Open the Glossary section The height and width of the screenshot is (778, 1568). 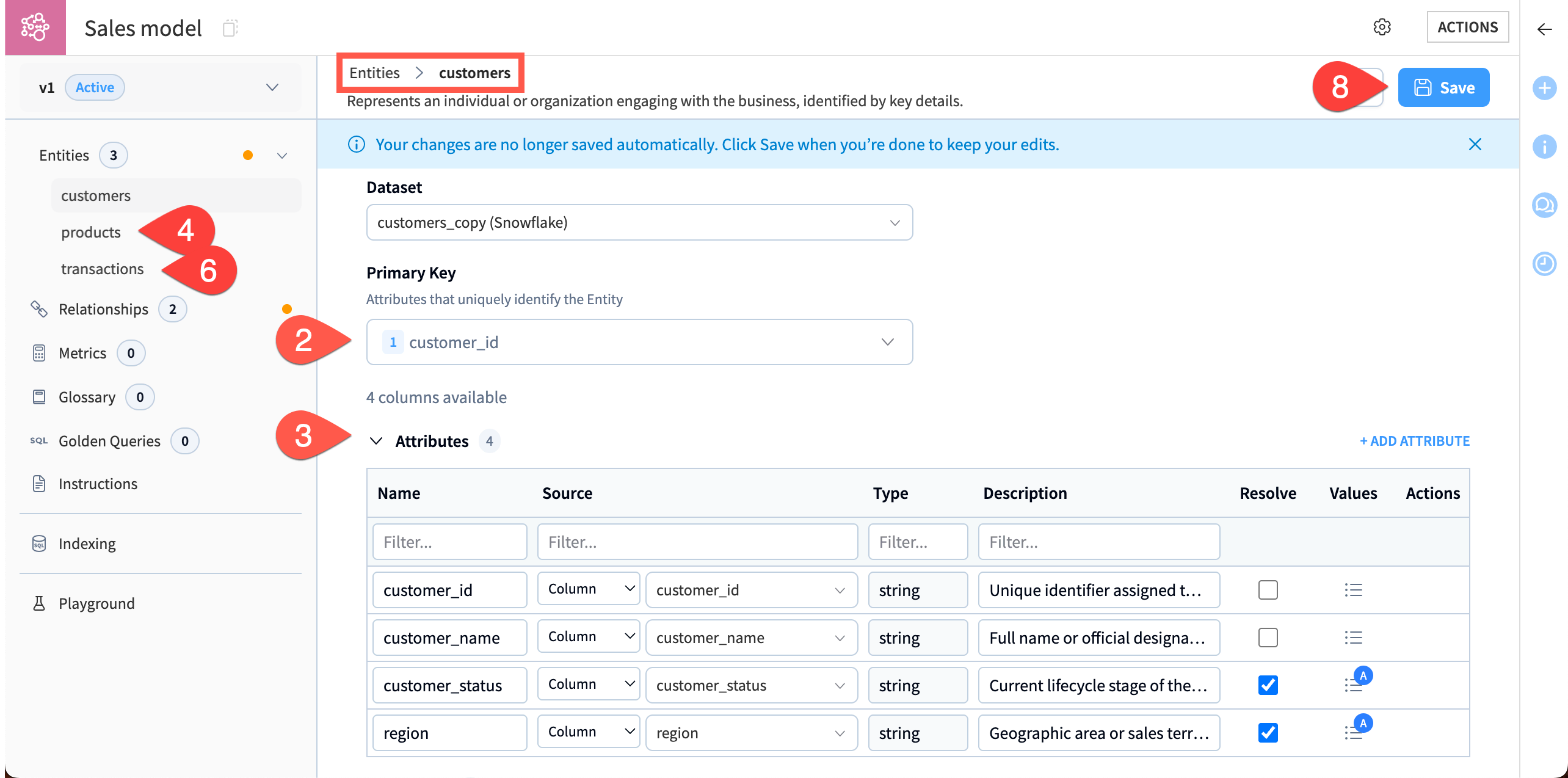(87, 397)
